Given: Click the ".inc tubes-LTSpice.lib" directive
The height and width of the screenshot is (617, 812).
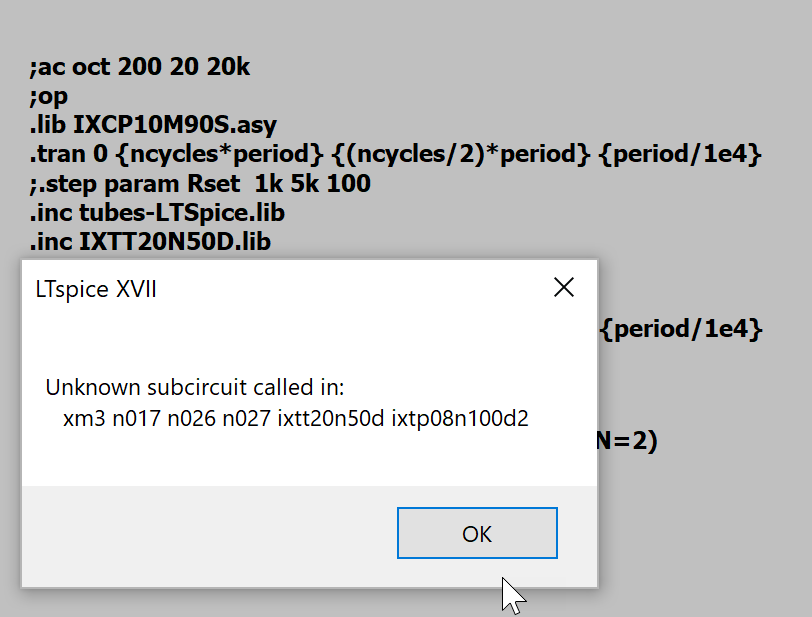Looking at the screenshot, I should tap(157, 212).
